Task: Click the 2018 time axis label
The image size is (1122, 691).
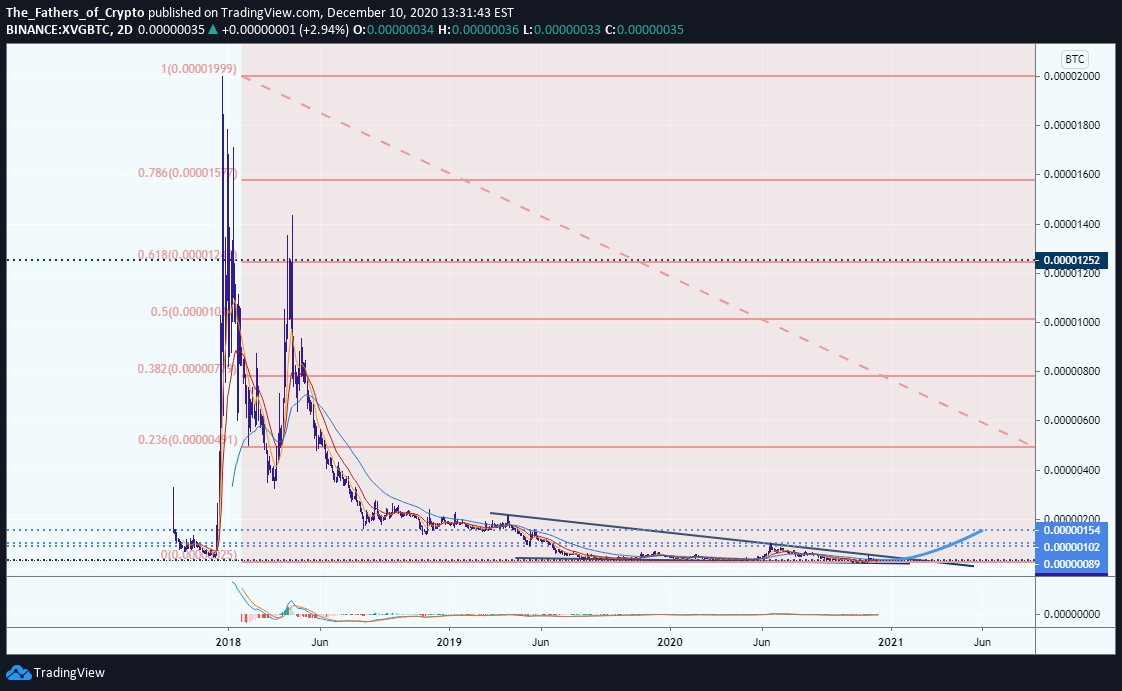Action: [228, 642]
